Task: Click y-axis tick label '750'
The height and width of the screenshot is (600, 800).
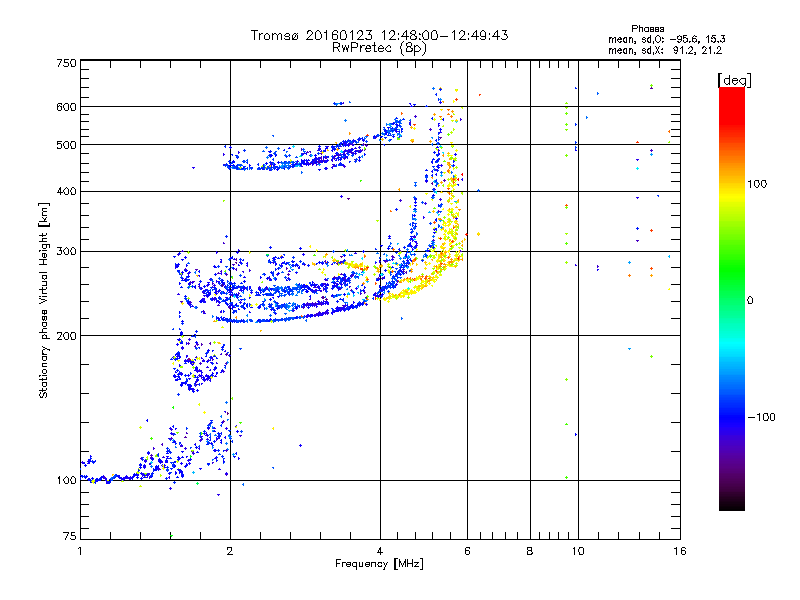Action: pyautogui.click(x=66, y=63)
